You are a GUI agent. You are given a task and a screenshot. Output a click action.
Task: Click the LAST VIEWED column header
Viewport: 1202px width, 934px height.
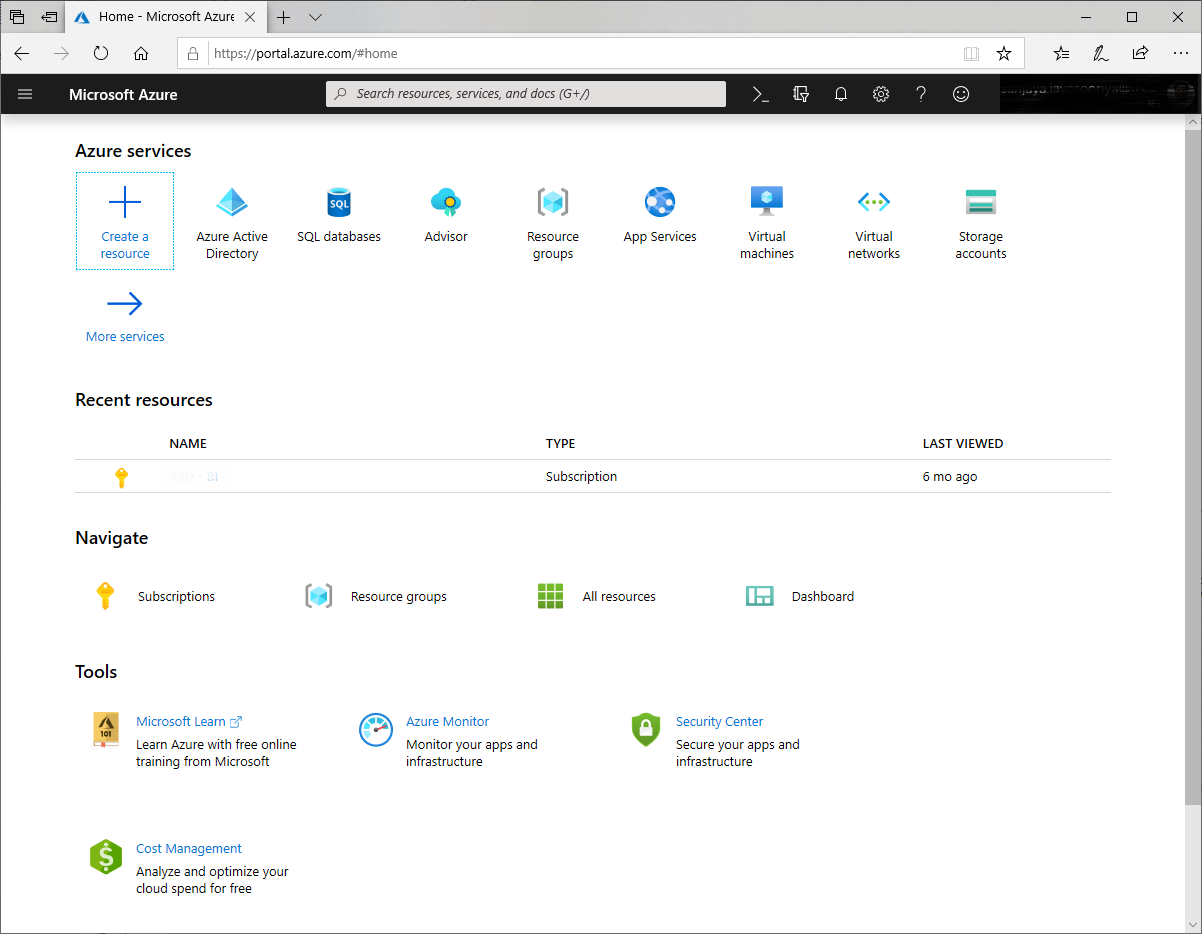[x=963, y=443]
